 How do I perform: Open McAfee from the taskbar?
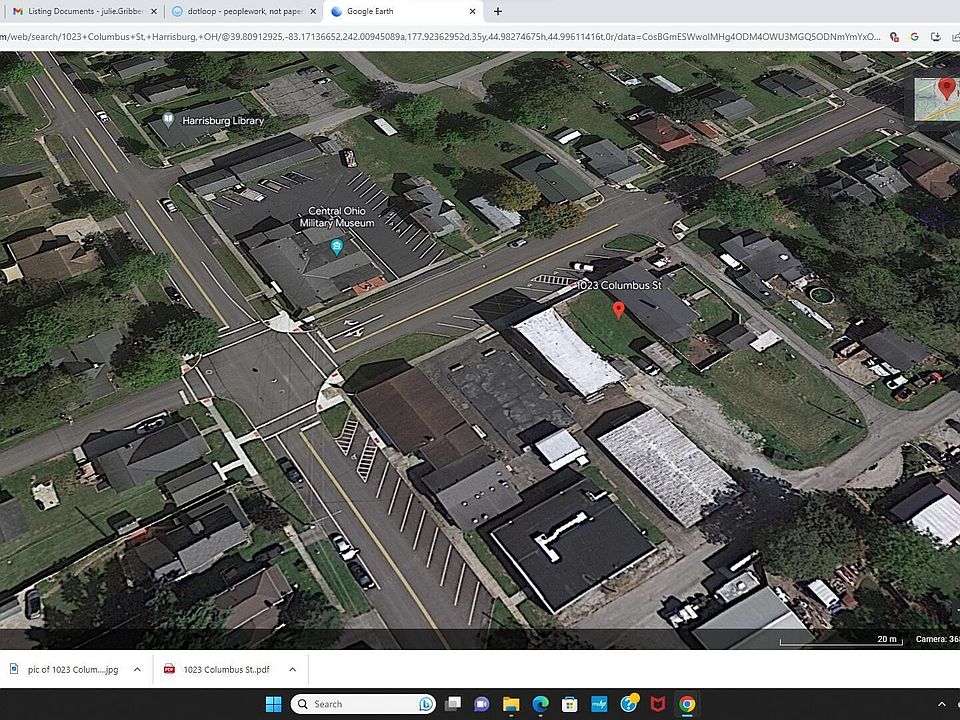click(x=658, y=704)
